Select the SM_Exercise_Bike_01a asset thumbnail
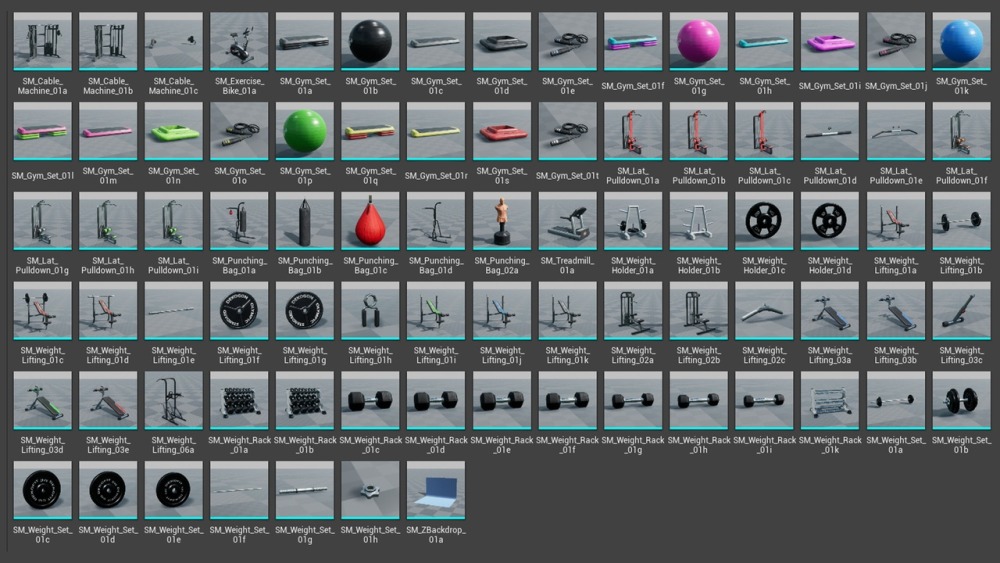Screen dimensions: 1000x563 tap(239, 41)
